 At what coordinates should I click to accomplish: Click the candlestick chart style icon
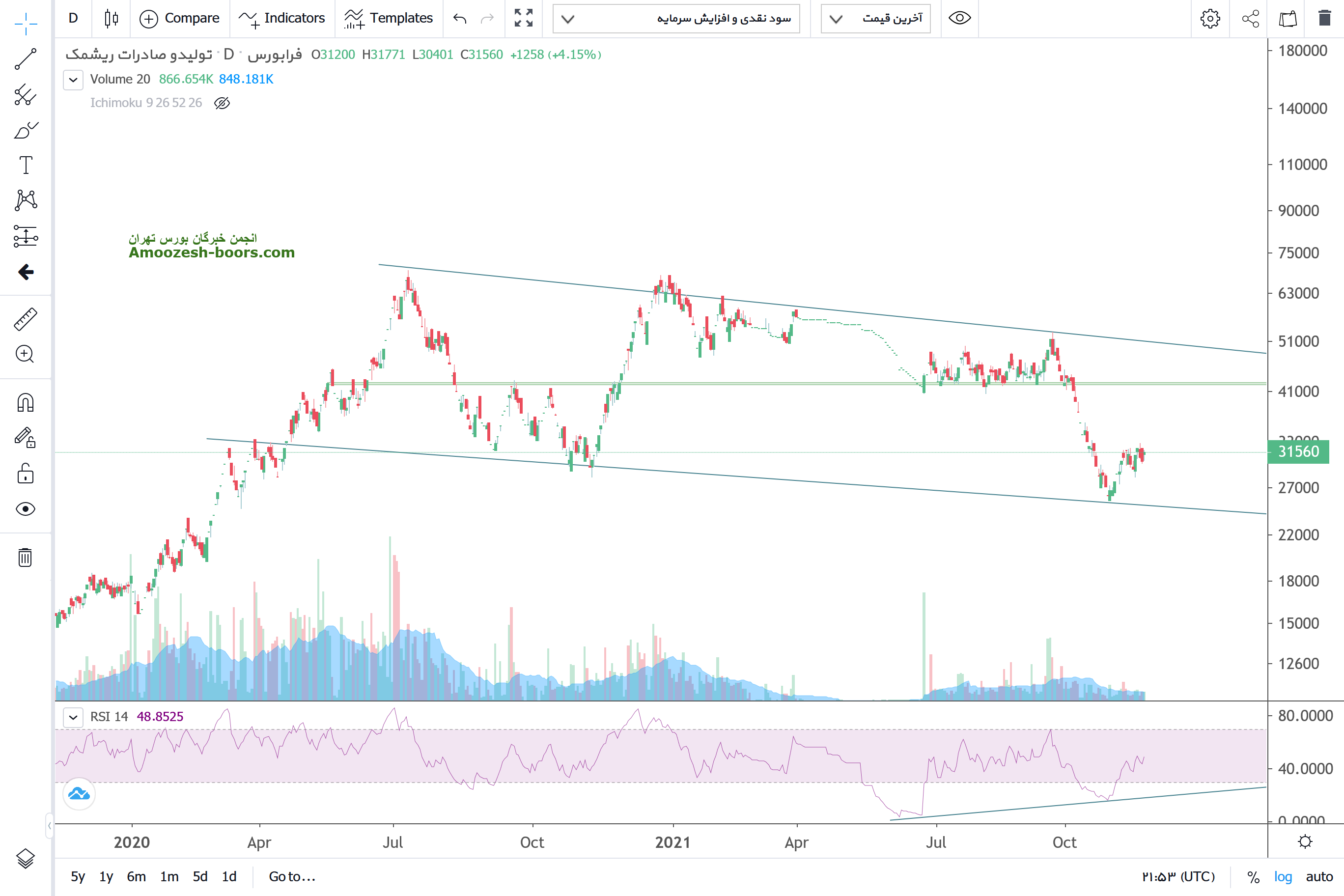[112, 18]
